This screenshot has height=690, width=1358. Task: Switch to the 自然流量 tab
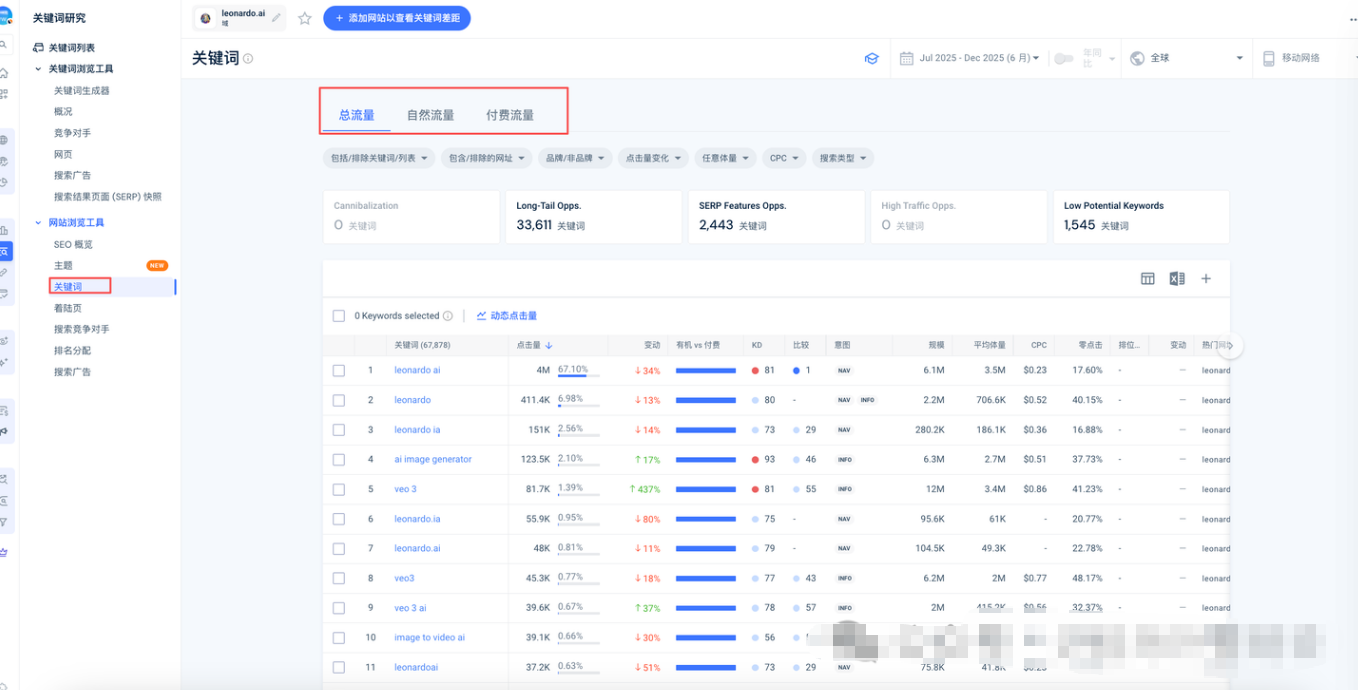click(430, 115)
